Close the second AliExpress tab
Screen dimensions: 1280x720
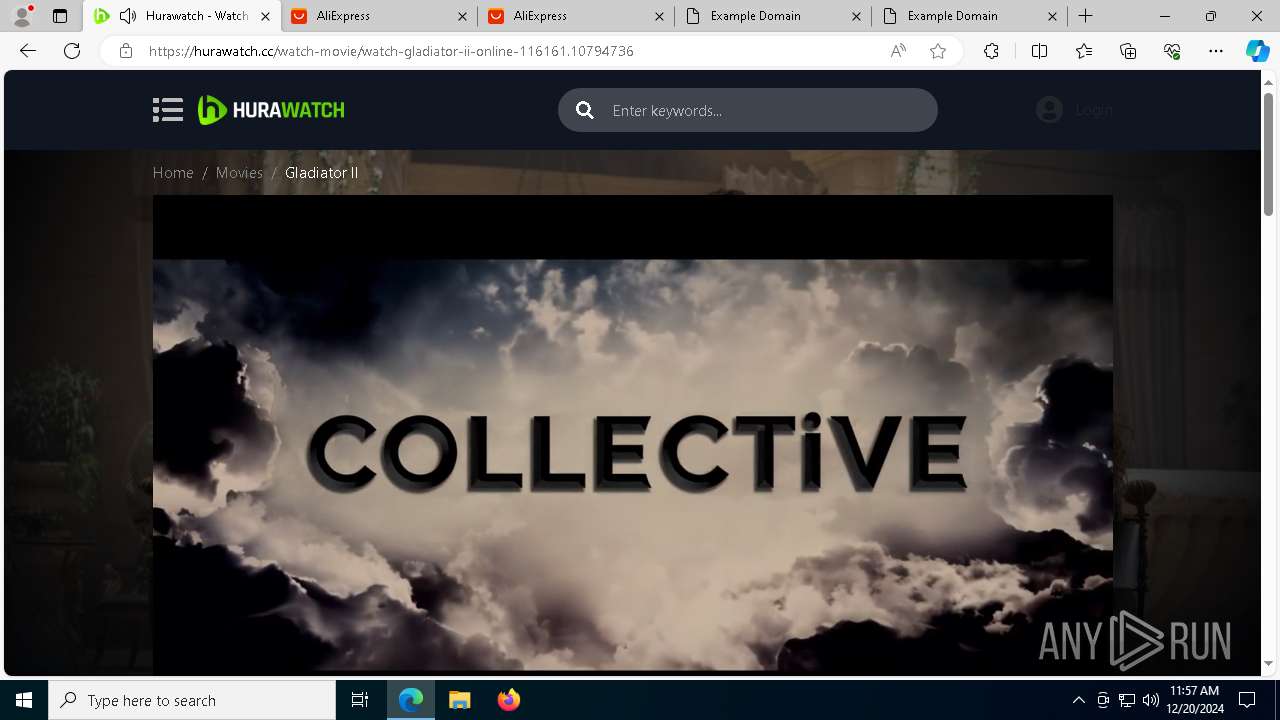659,16
